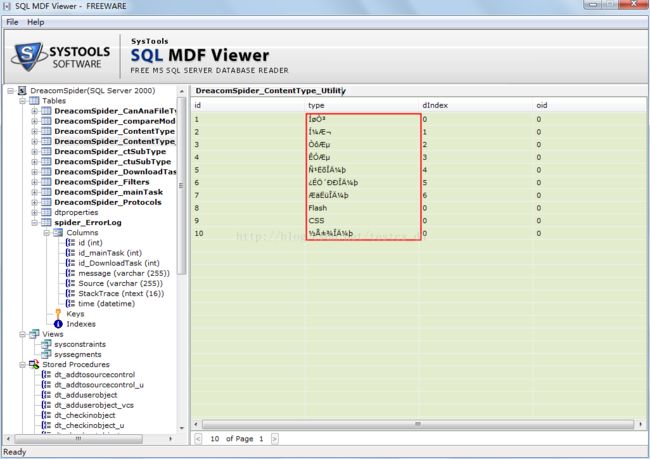
Task: Click table icon for DreacomSpider_ctuSubType
Action: (x=46, y=162)
